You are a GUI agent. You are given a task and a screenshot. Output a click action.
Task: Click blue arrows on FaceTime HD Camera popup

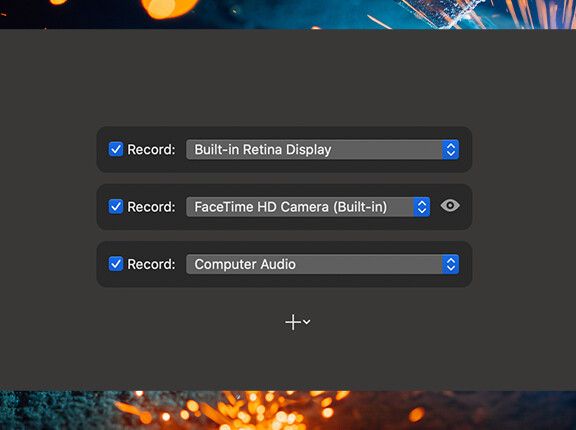click(x=422, y=207)
